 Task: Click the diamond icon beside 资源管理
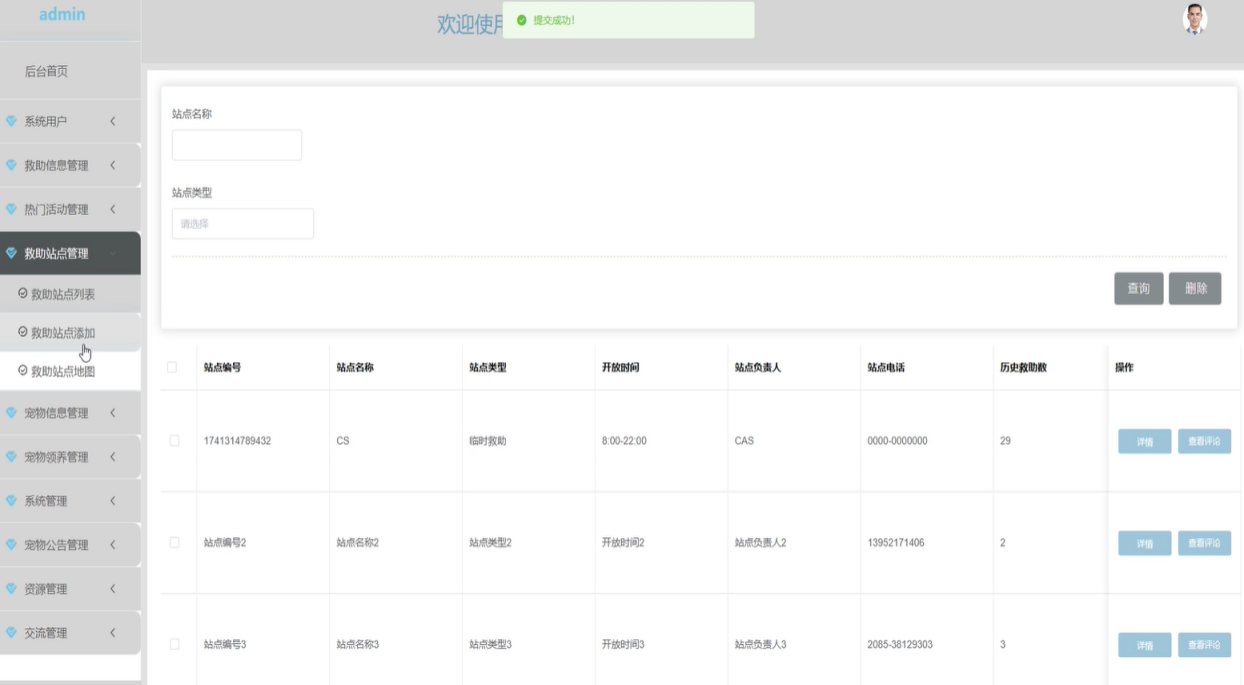click(x=11, y=589)
